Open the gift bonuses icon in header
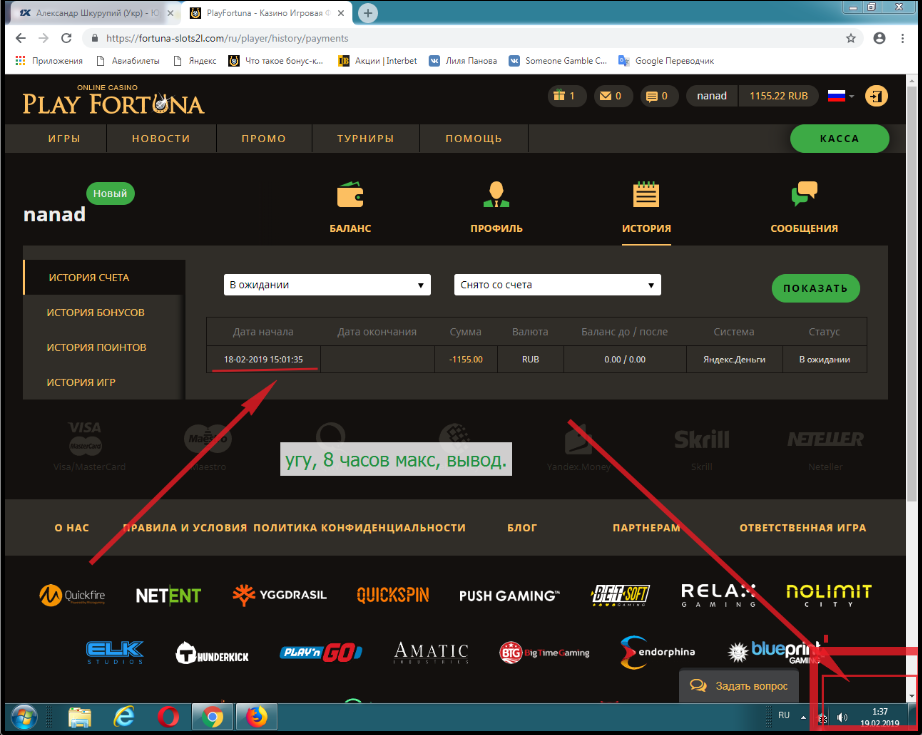Screen dimensions: 922x735 point(566,96)
